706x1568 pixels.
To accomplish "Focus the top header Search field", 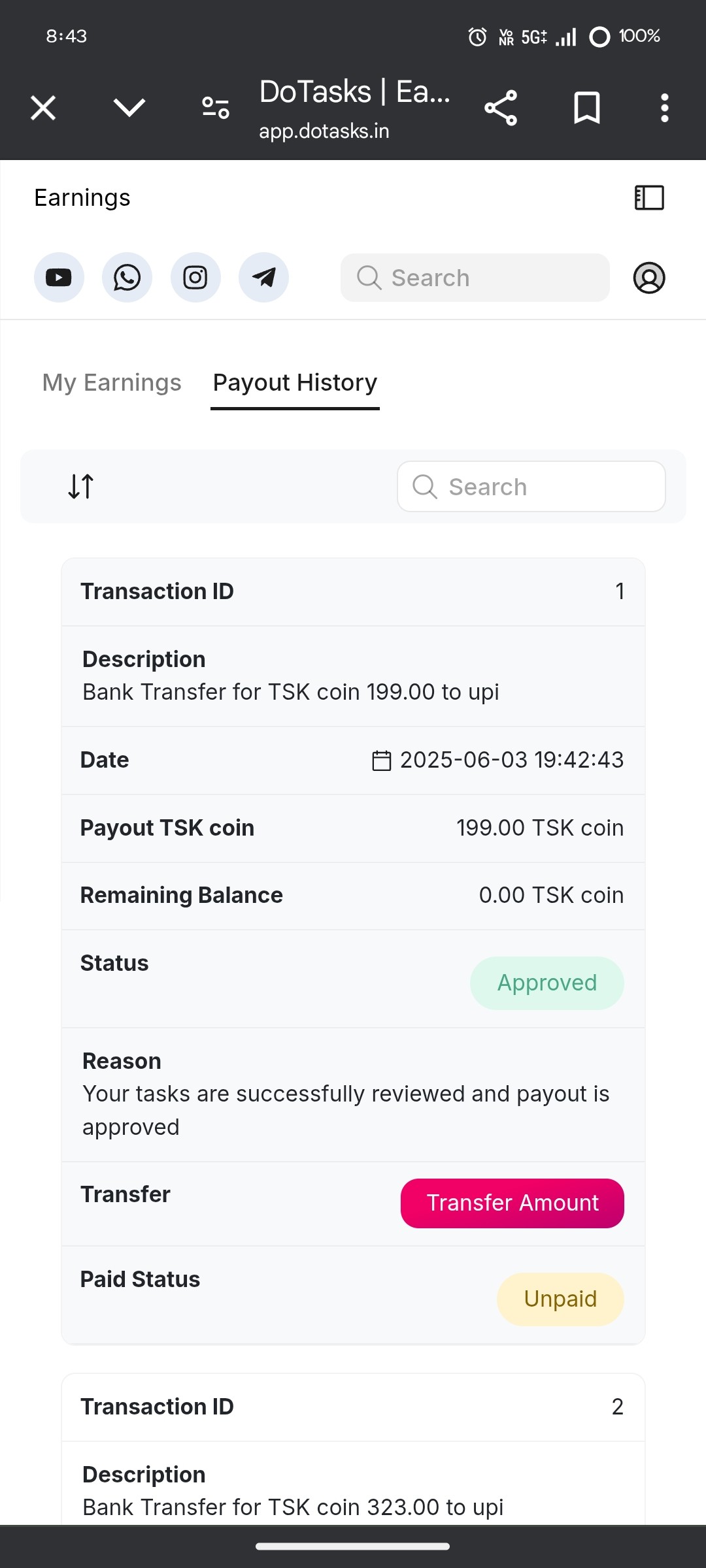I will coord(475,278).
